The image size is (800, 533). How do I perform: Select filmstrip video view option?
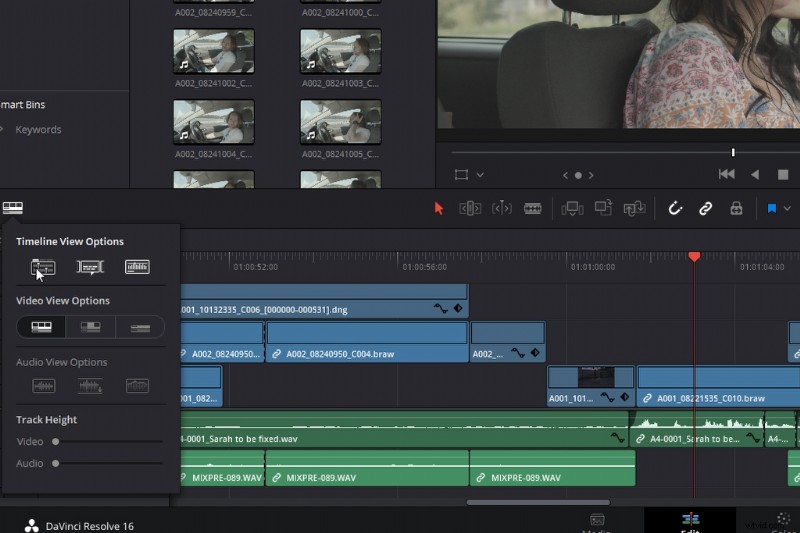tap(41, 327)
